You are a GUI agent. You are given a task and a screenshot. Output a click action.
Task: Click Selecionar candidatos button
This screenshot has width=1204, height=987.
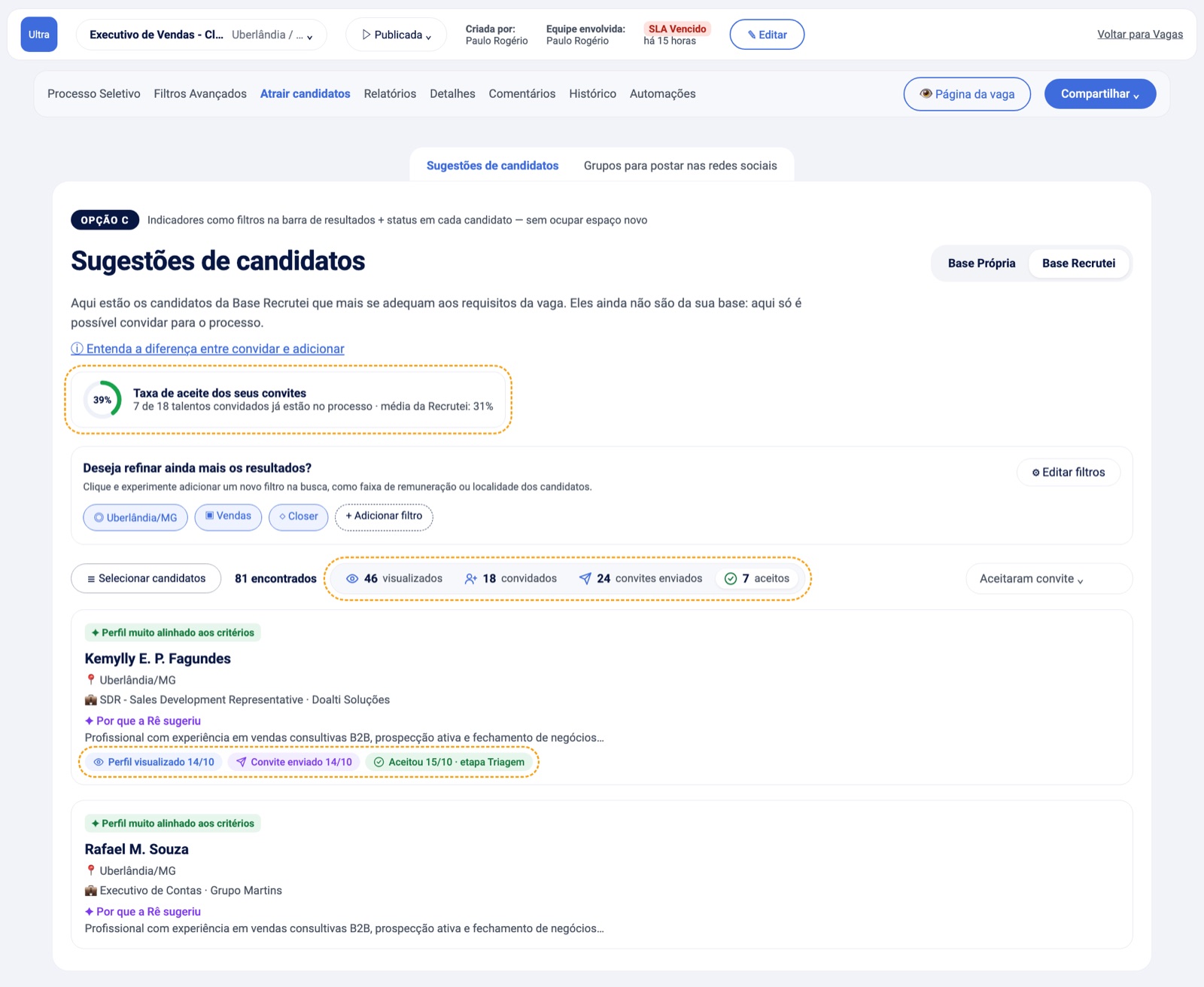point(146,578)
